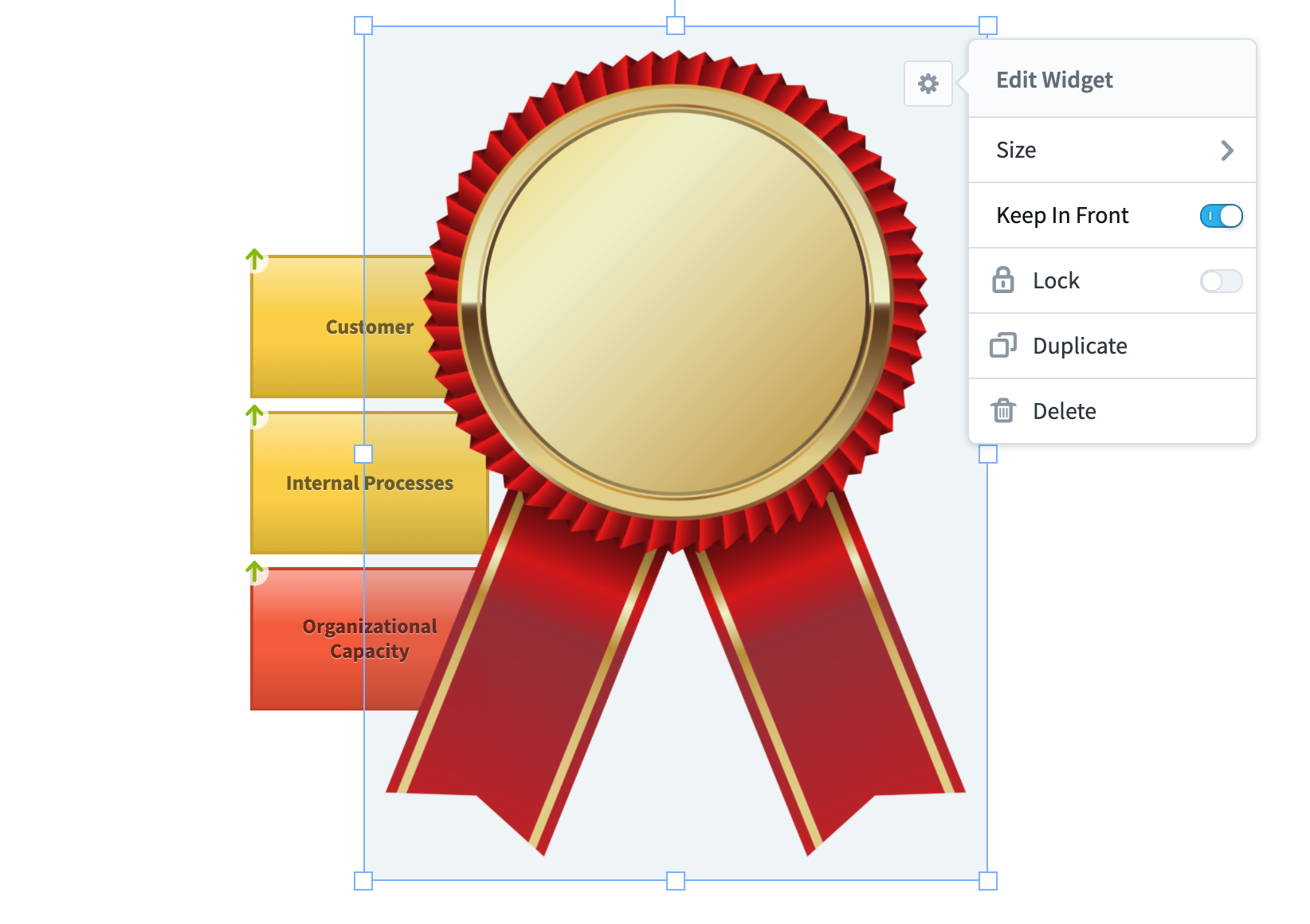Click the Edit Widget header text
Screen dimensions: 1310x924
tap(1054, 80)
